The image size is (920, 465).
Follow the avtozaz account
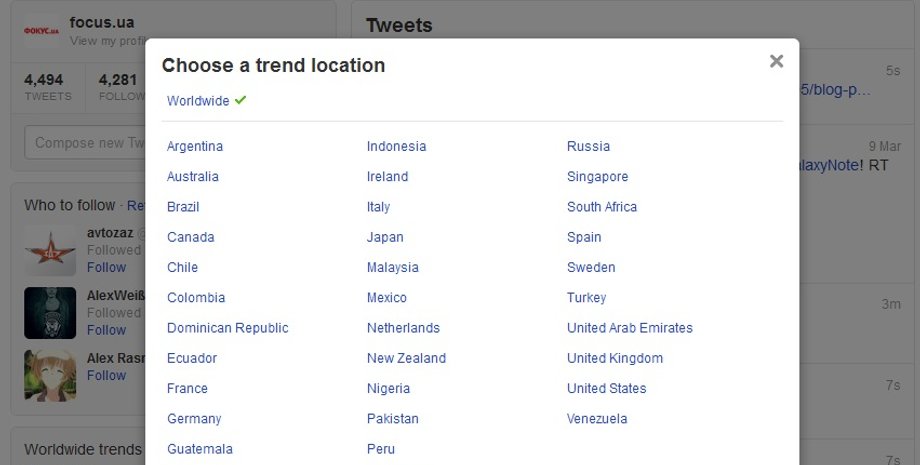click(106, 267)
